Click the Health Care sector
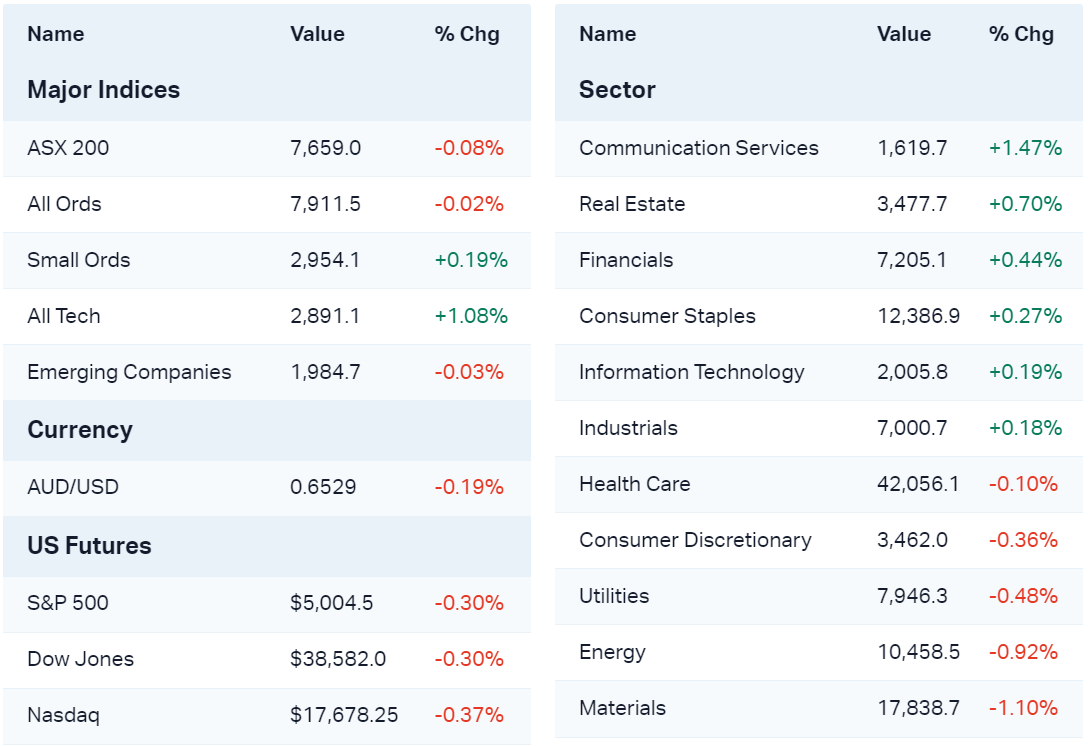Image resolution: width=1089 pixels, height=746 pixels. coord(634,484)
